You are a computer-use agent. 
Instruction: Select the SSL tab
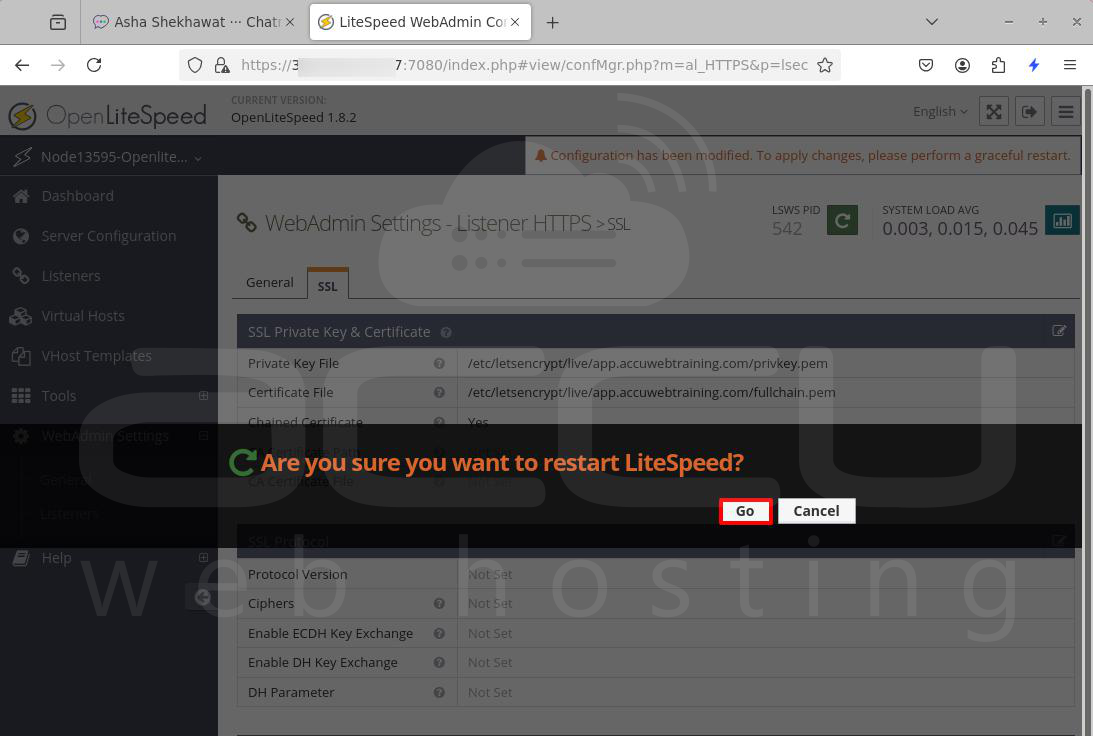click(x=328, y=284)
